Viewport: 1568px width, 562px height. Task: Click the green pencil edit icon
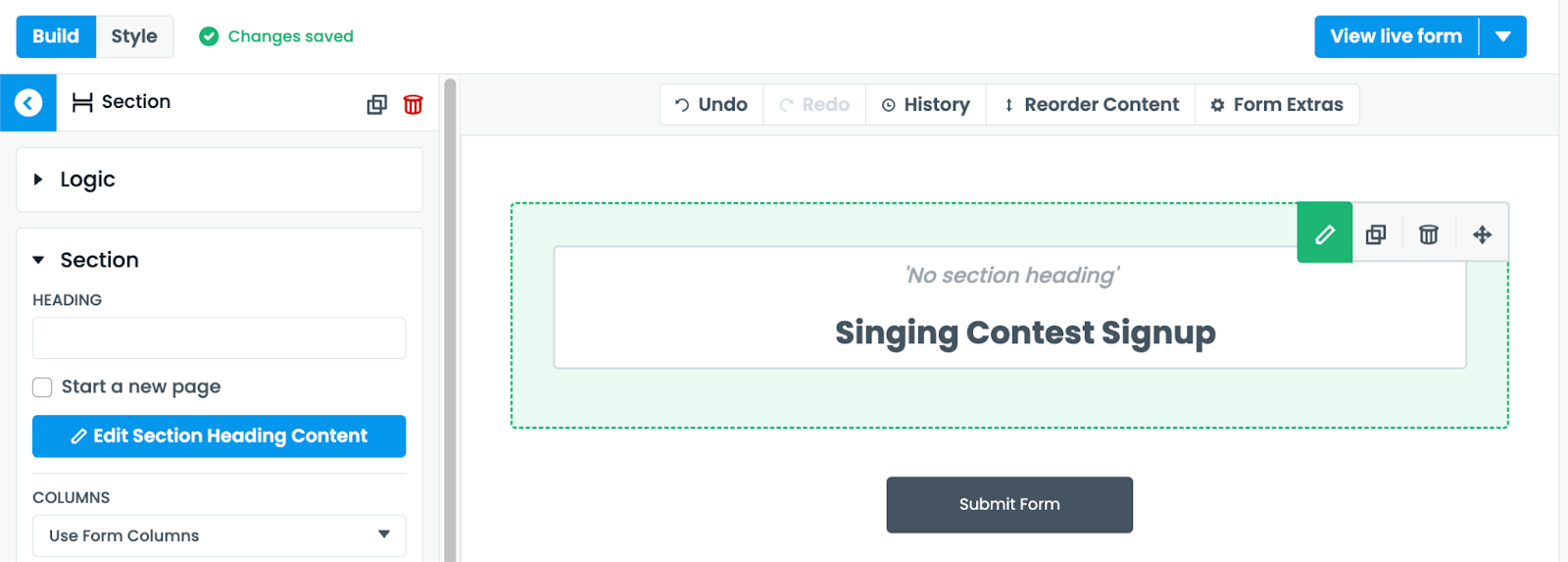[x=1324, y=233]
